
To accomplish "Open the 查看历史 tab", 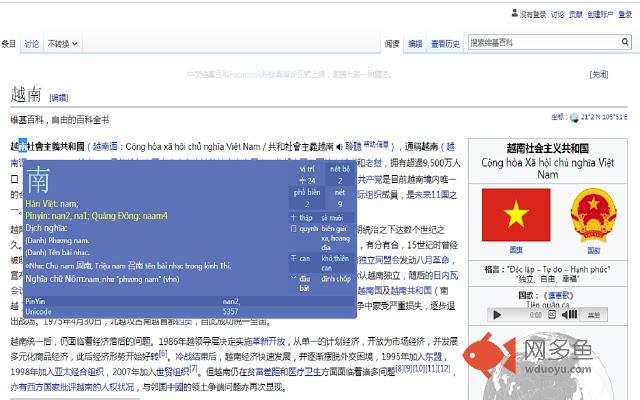I will pos(445,44).
